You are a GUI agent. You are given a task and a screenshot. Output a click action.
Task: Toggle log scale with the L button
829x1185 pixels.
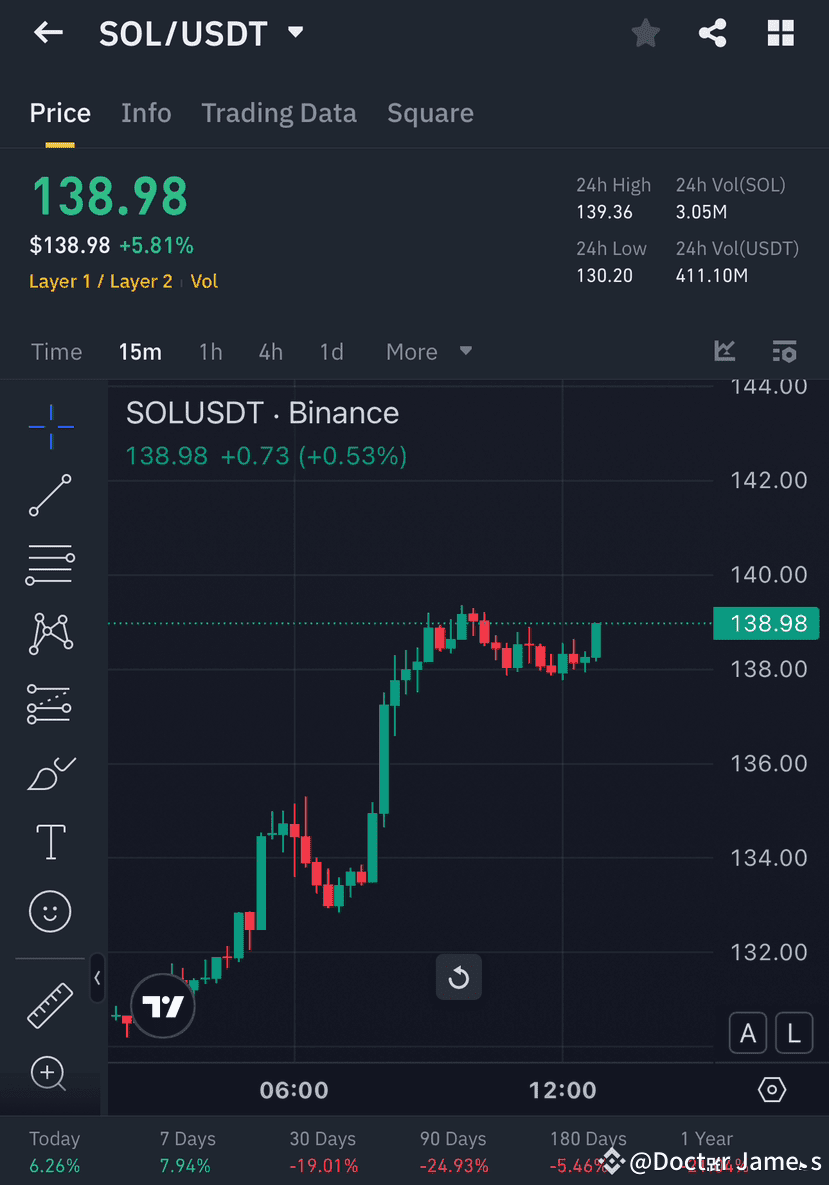point(793,1032)
